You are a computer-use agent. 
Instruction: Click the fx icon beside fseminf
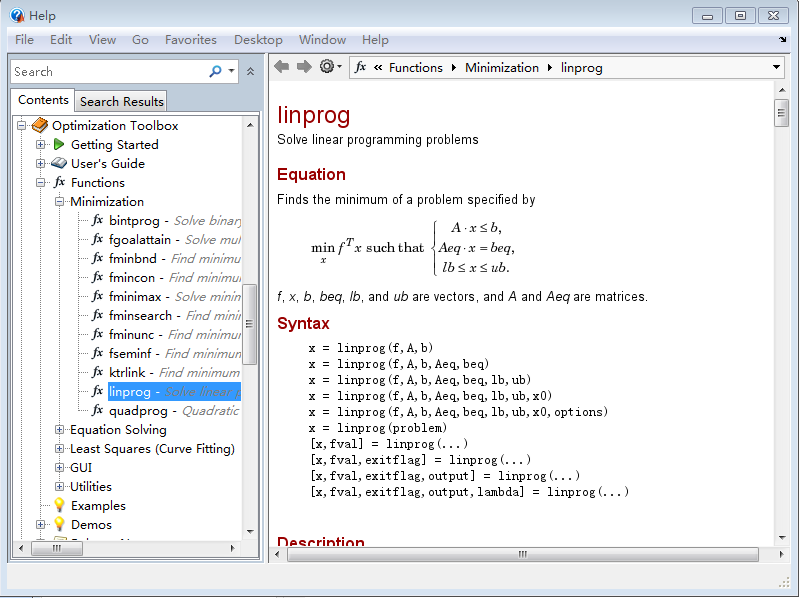click(x=97, y=353)
